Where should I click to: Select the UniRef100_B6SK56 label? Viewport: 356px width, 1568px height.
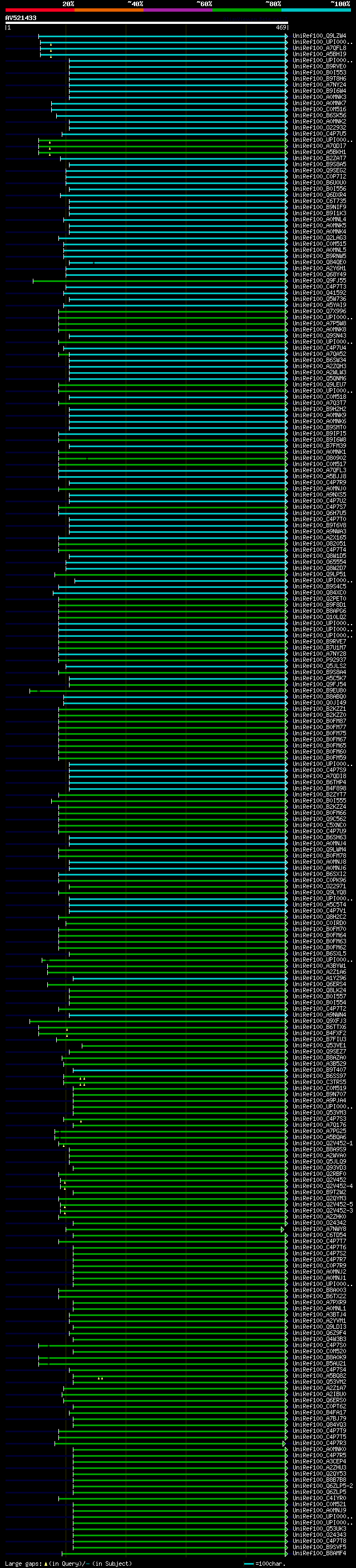pyautogui.click(x=319, y=116)
